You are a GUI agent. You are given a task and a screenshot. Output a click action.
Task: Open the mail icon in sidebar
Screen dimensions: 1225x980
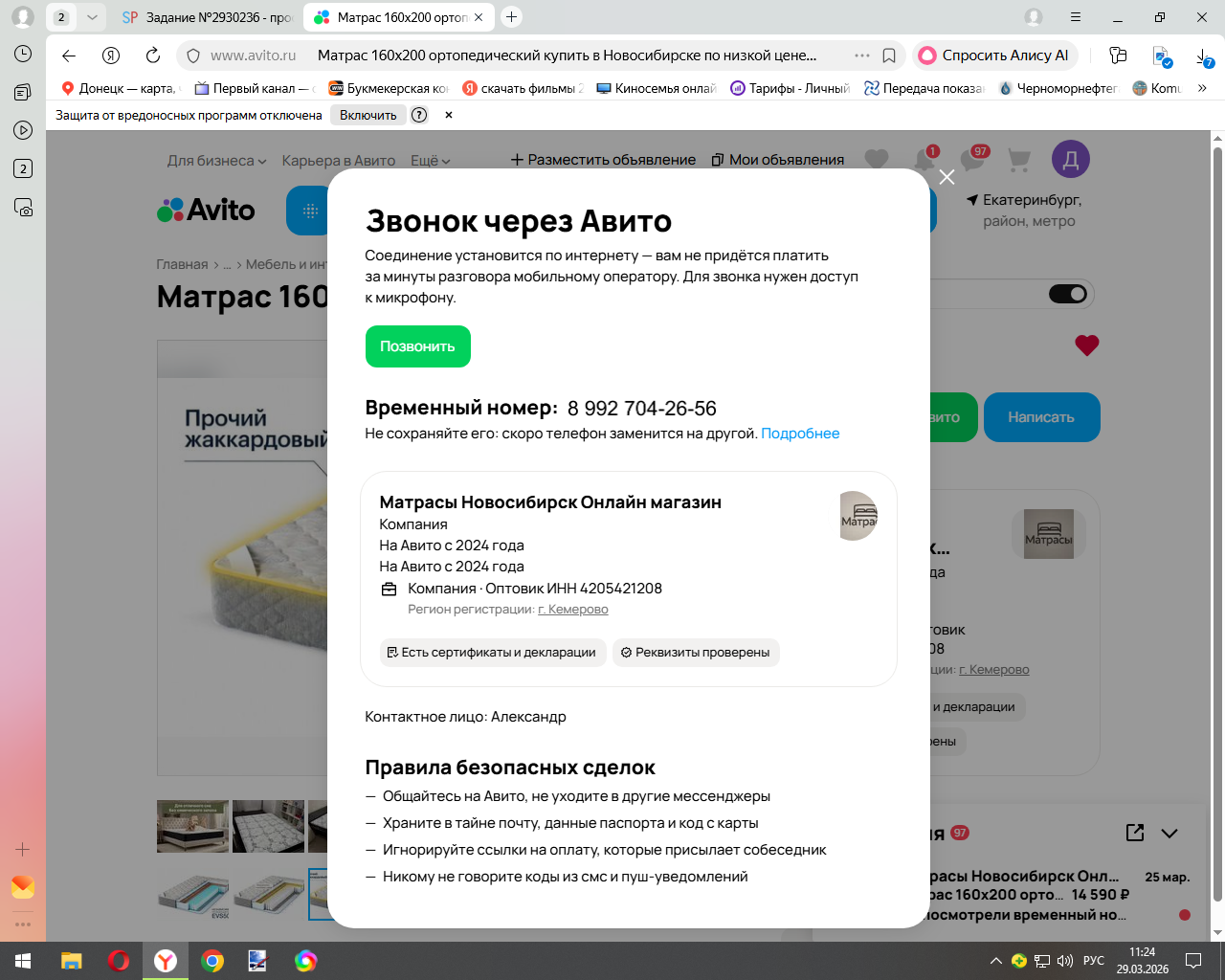coord(23,887)
